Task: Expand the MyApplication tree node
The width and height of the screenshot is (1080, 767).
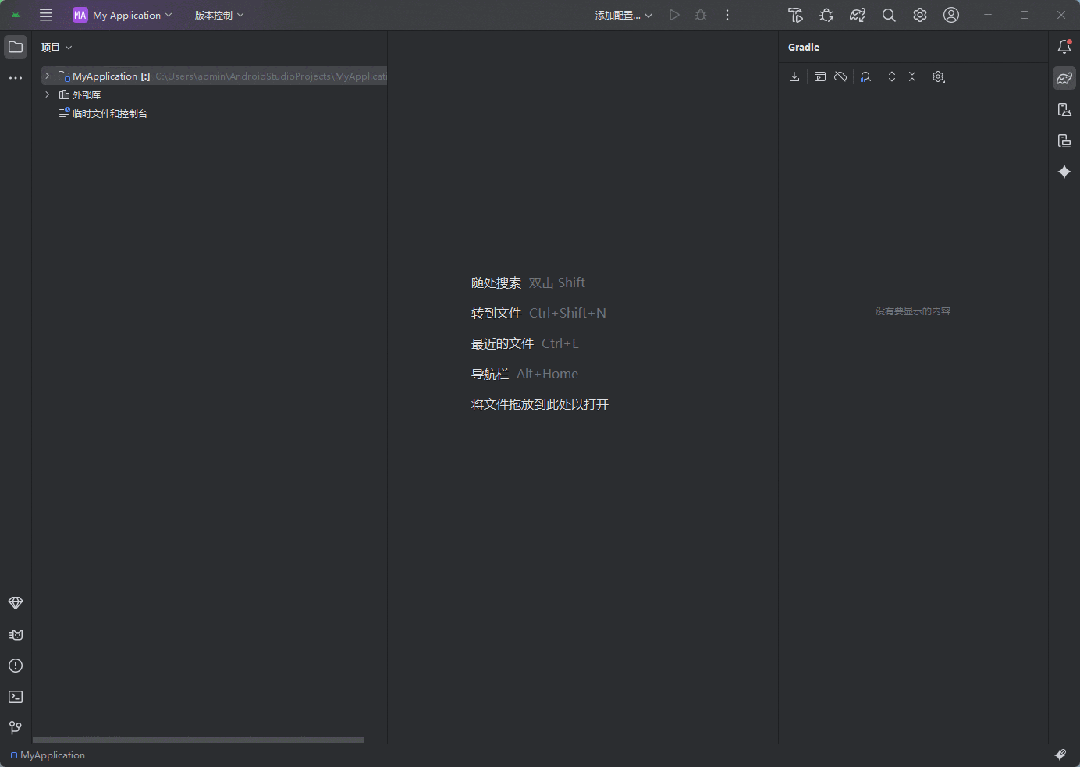Action: click(46, 75)
